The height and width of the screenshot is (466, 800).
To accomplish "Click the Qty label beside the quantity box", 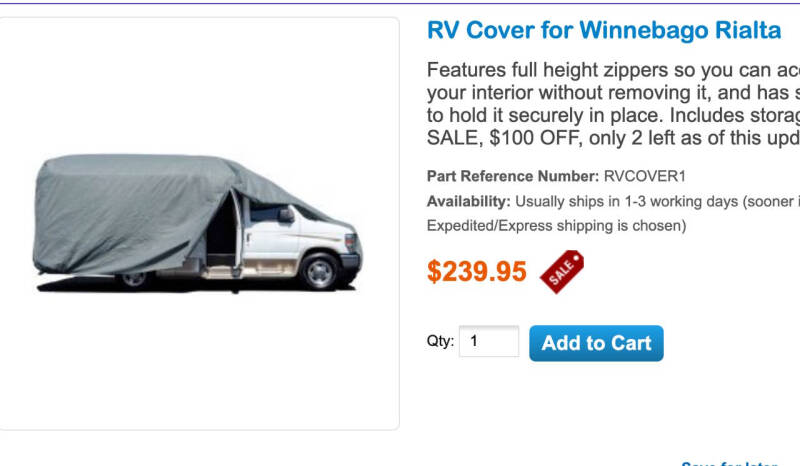I will [x=440, y=340].
